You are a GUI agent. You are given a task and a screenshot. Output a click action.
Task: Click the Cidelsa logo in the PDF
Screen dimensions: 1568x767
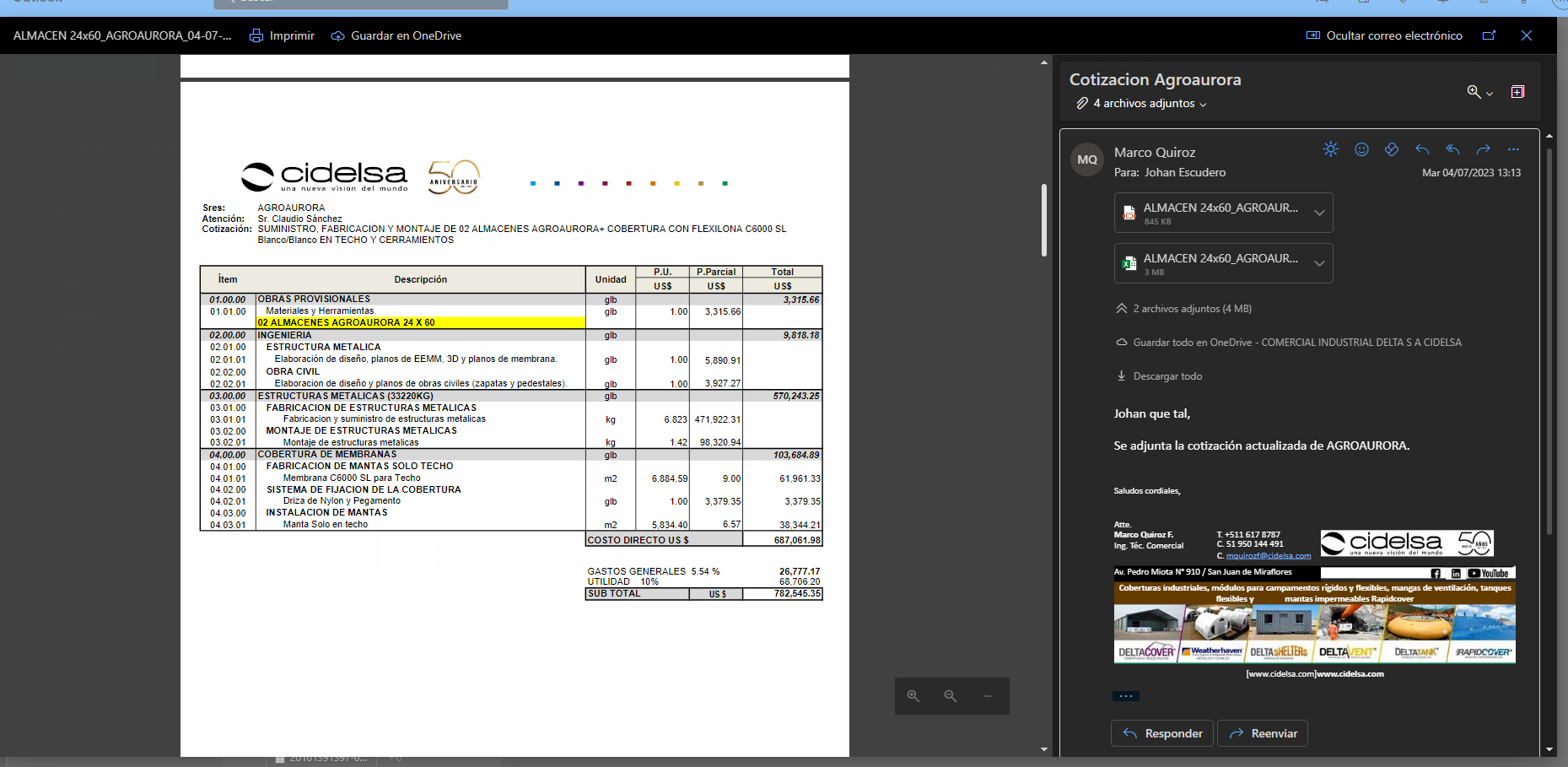click(325, 176)
